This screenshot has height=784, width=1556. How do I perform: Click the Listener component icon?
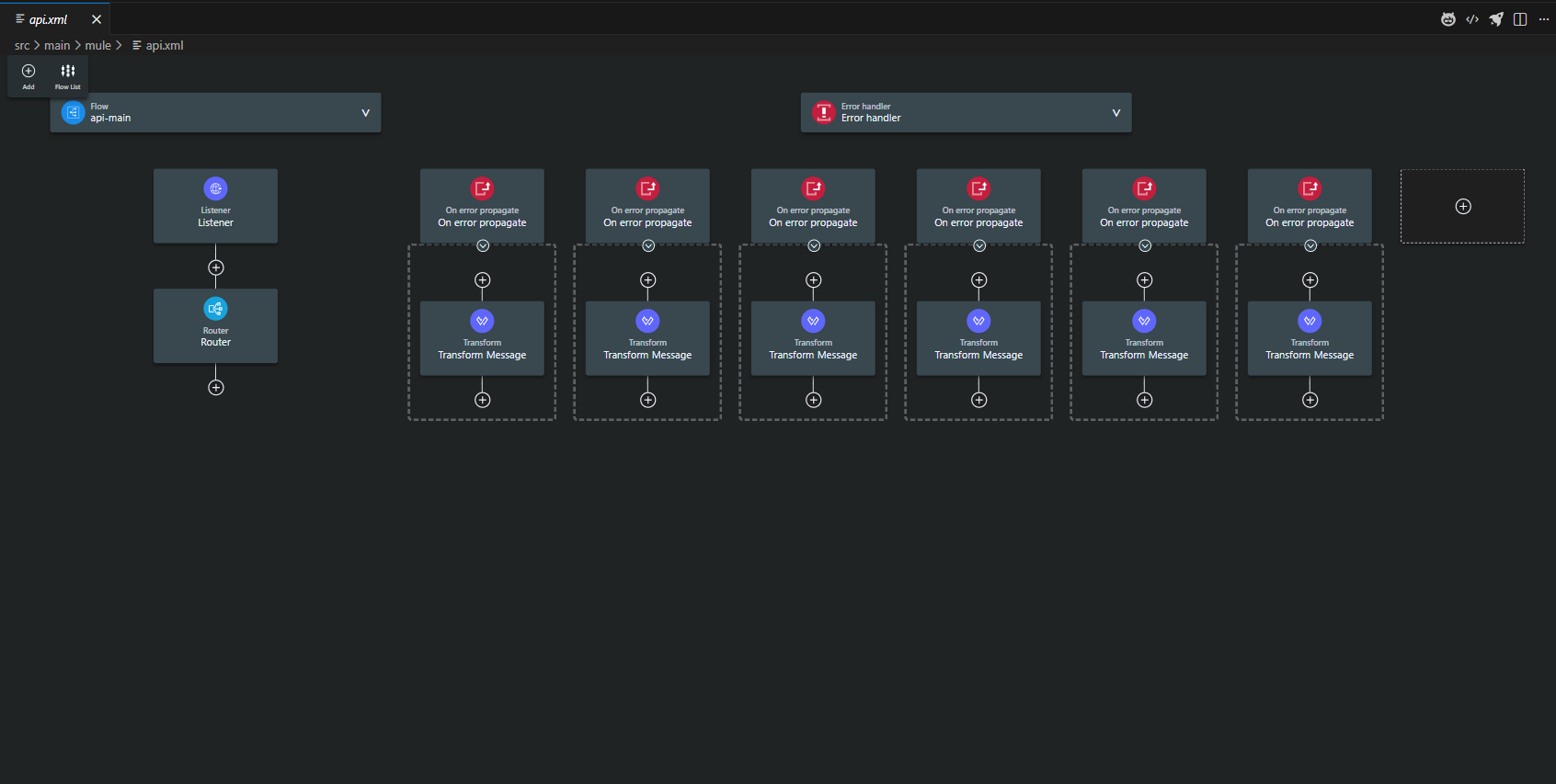(215, 189)
